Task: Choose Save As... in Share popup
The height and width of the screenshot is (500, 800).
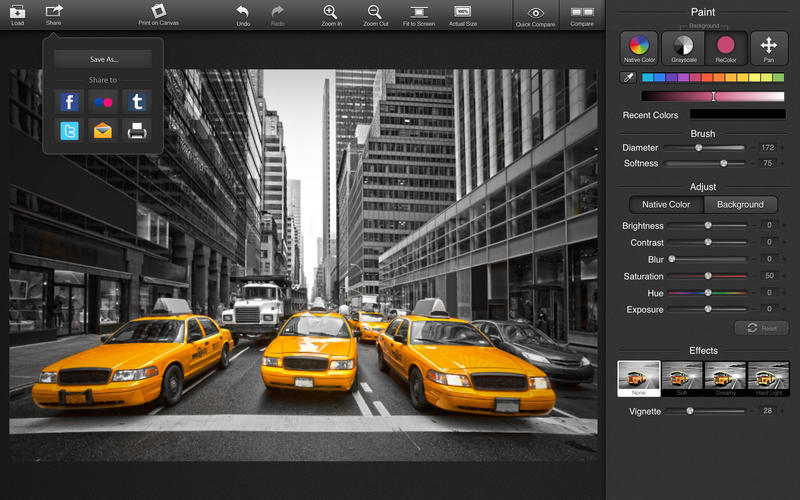Action: pos(103,59)
